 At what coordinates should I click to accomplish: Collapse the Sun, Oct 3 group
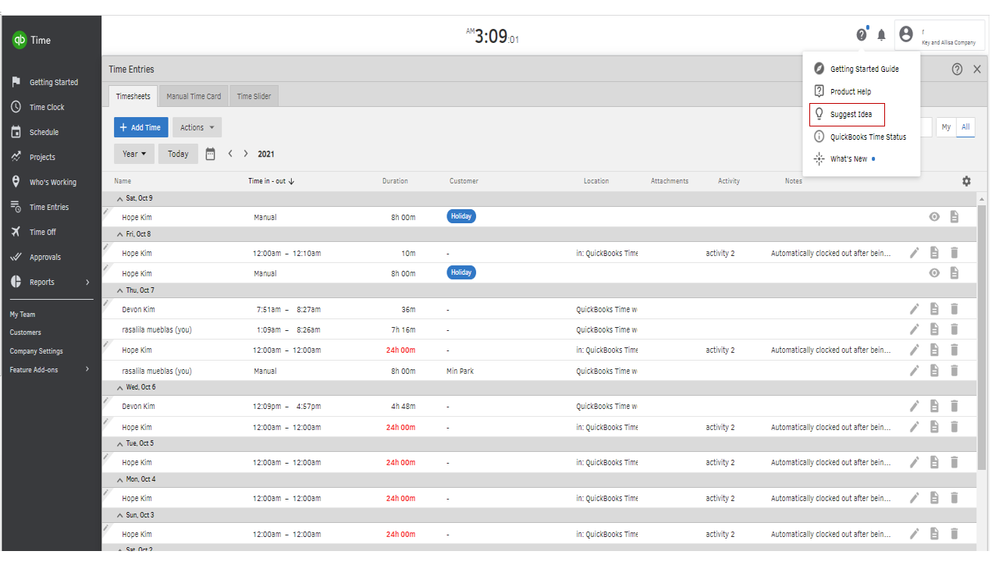(x=119, y=515)
